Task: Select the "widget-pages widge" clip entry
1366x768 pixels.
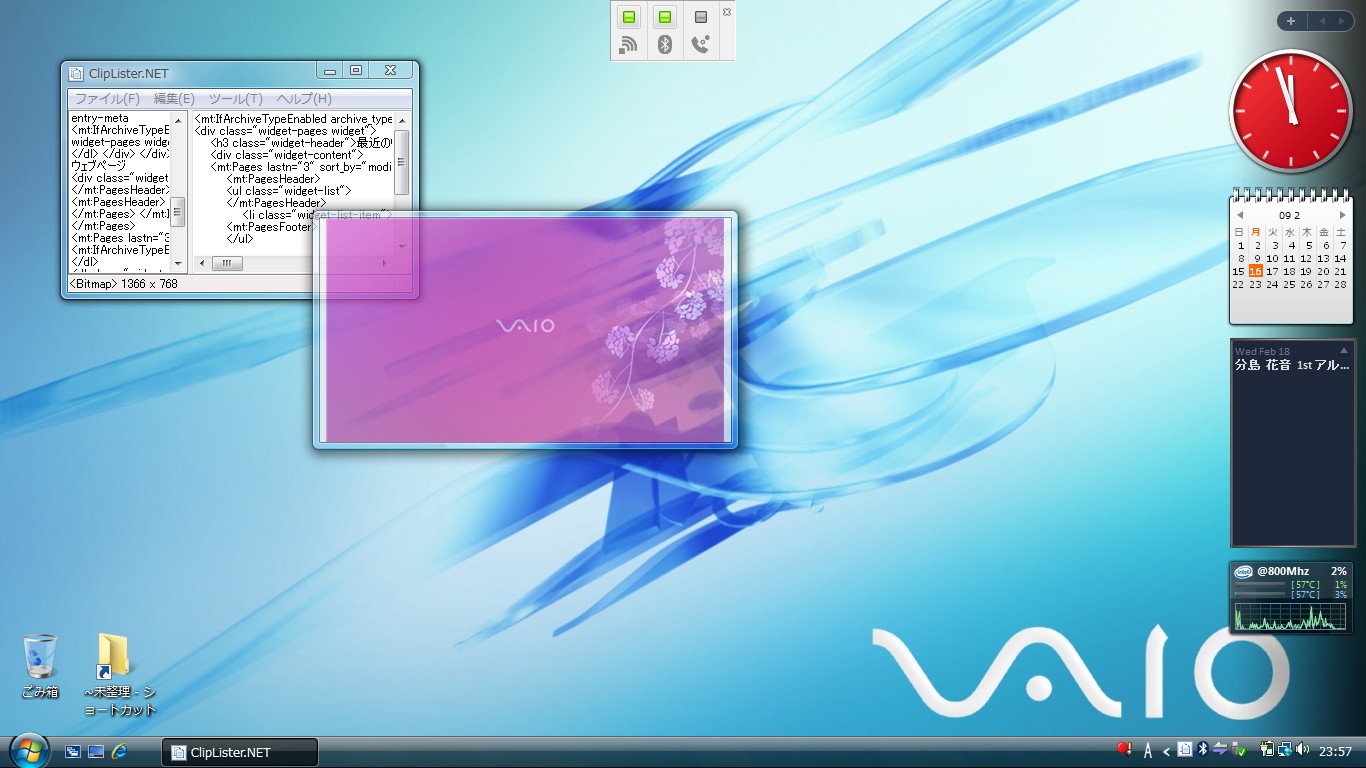Action: point(120,142)
